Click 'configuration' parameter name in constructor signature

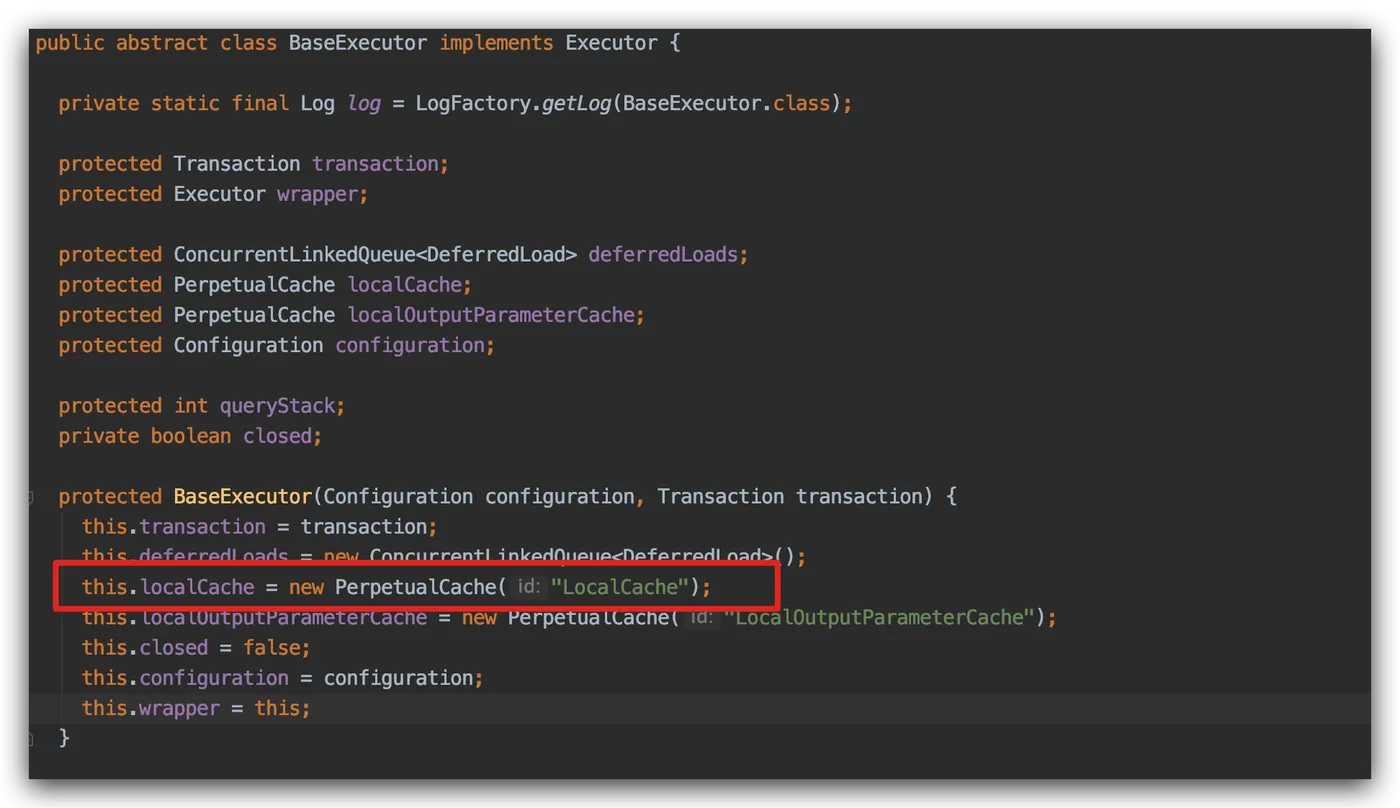(559, 496)
